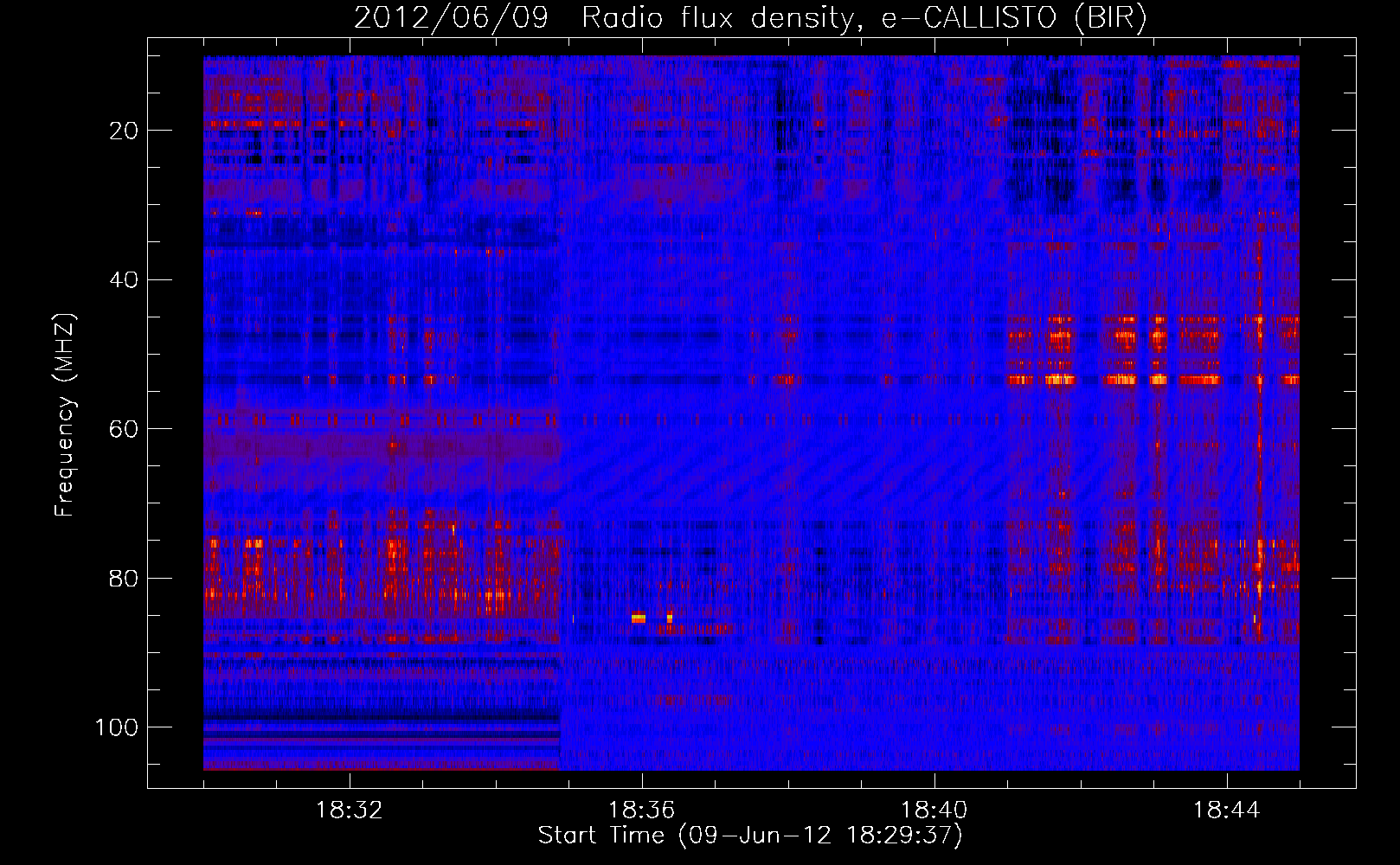Click the bright rainbow burst near 18:36 at 85 MHz
The image size is (1400, 865).
tap(639, 618)
